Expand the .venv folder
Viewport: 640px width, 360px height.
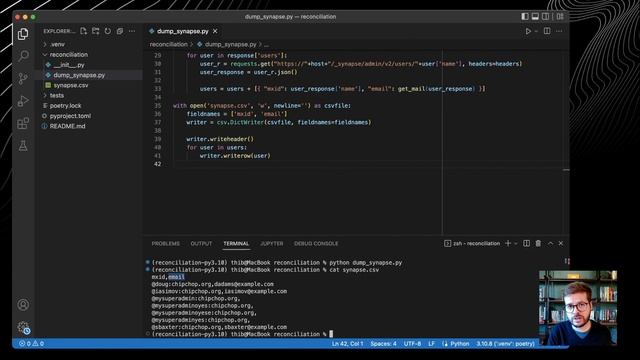58,44
